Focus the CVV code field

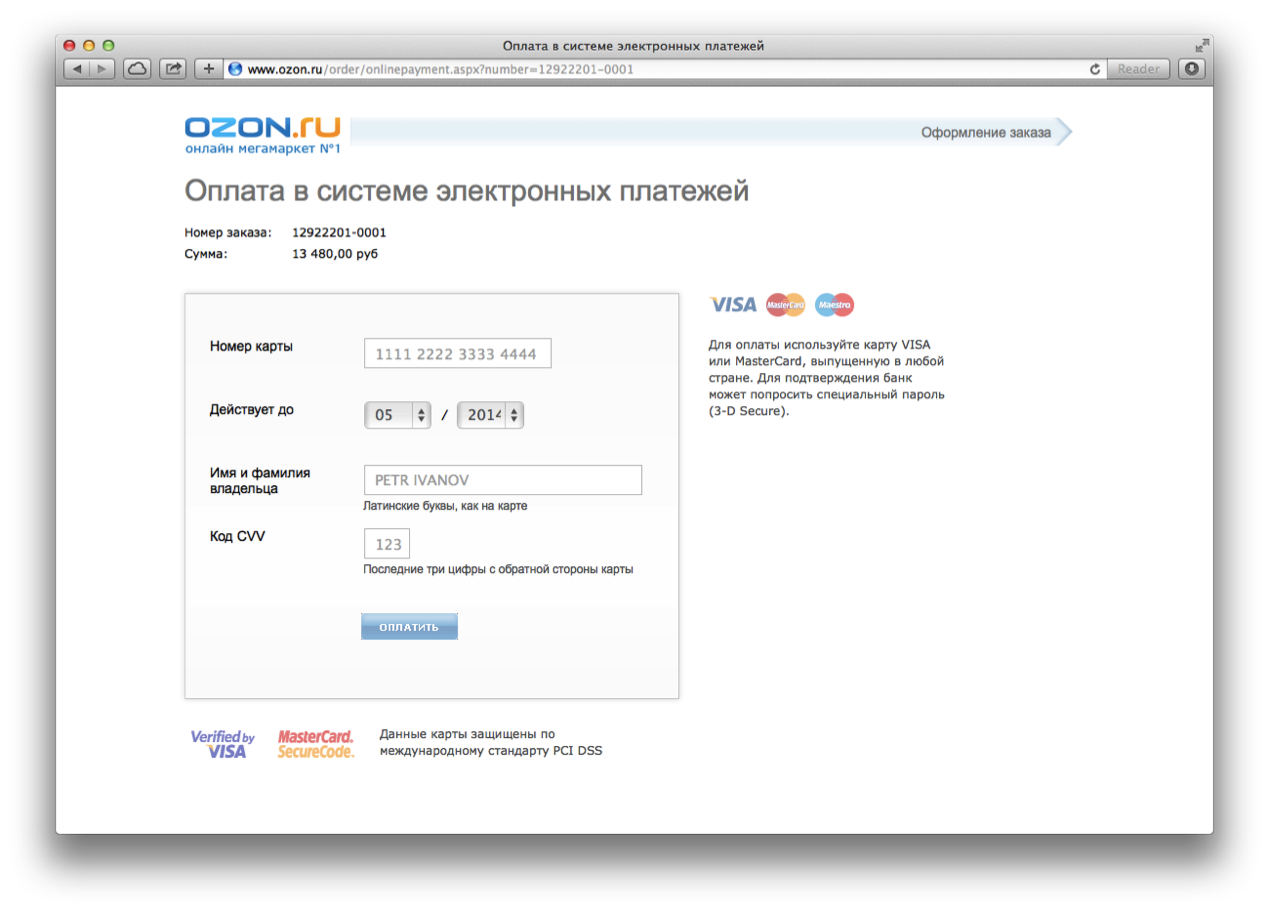click(x=387, y=544)
